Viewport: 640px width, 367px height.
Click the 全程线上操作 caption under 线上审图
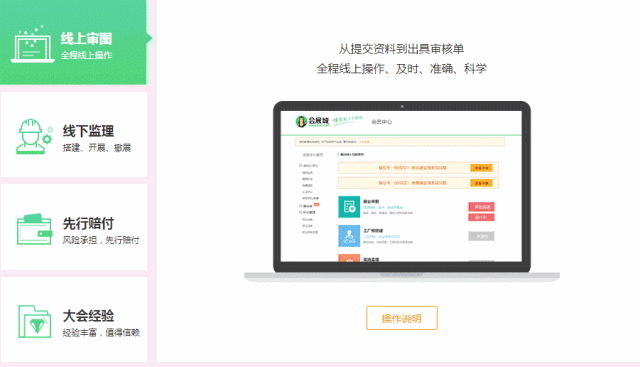pos(87,55)
